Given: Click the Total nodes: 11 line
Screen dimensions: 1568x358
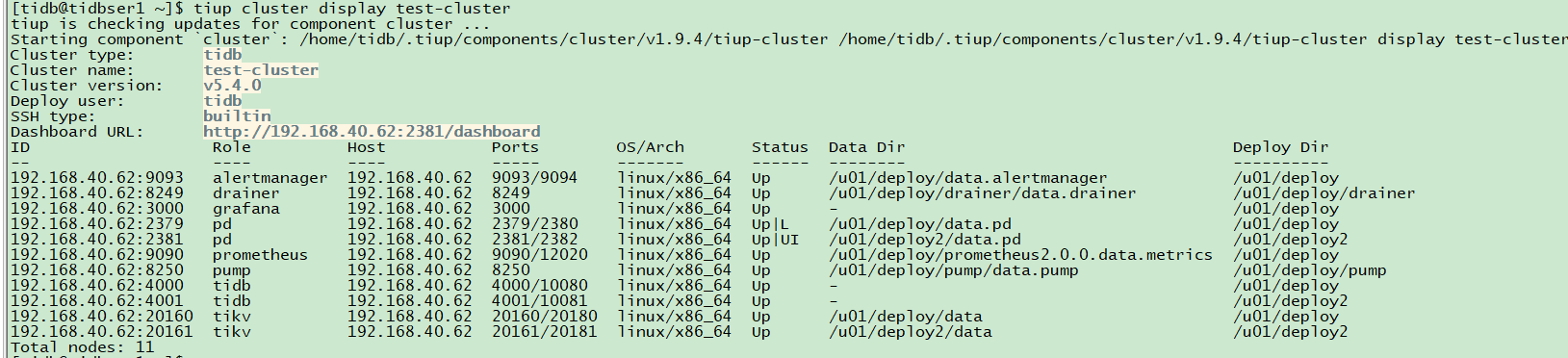Looking at the screenshot, I should (82, 347).
